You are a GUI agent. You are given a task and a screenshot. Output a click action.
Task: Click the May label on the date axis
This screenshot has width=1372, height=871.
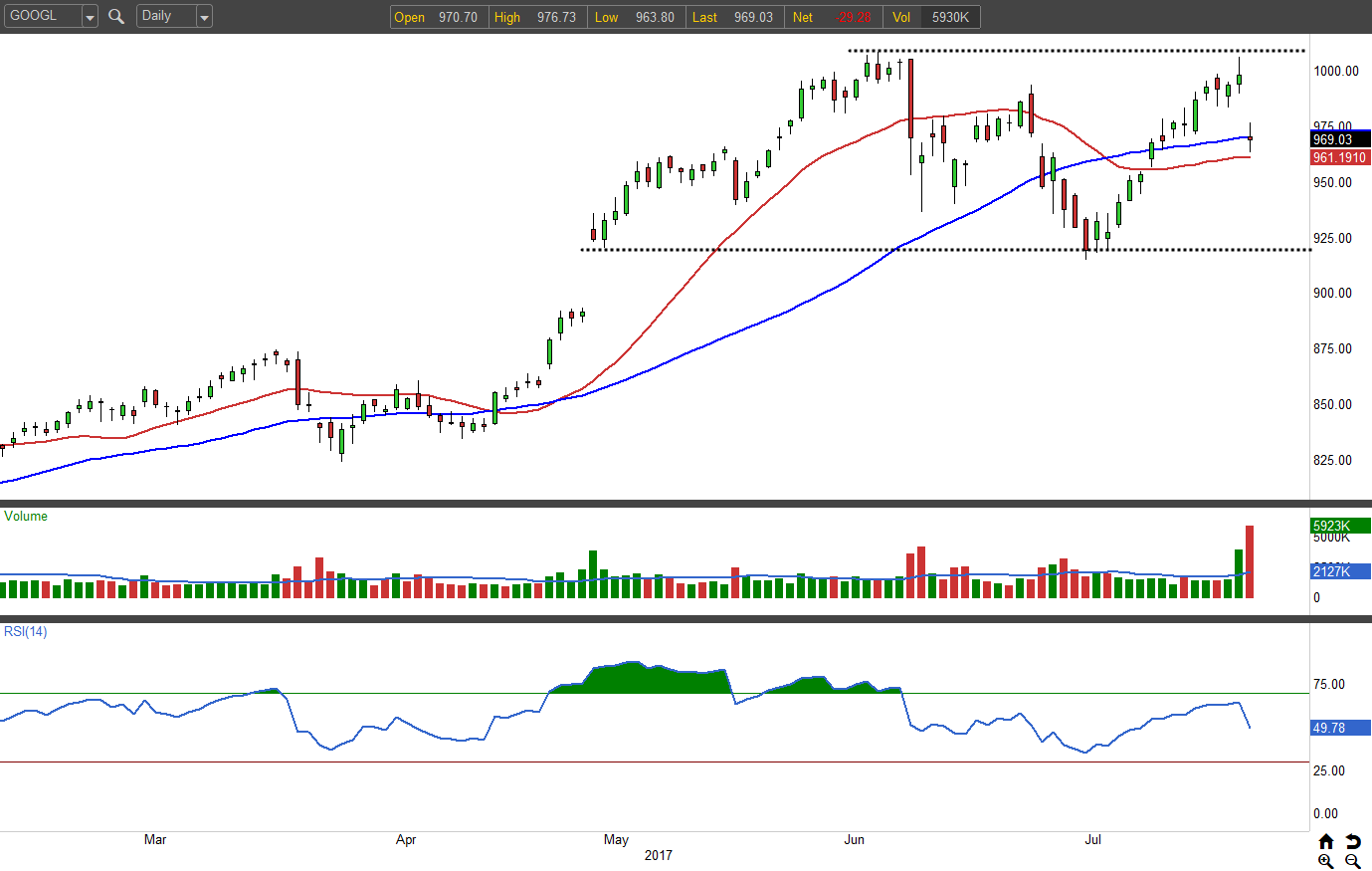point(616,839)
